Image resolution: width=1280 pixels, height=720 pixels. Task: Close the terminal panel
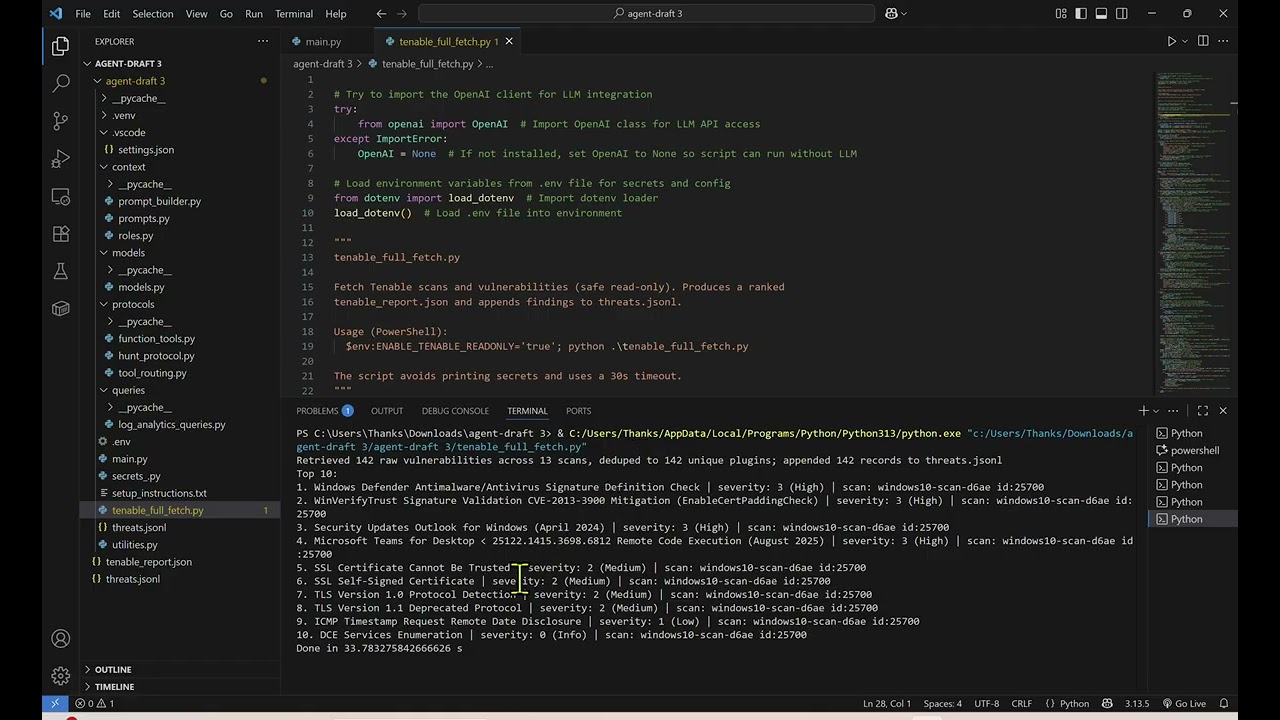click(x=1222, y=411)
